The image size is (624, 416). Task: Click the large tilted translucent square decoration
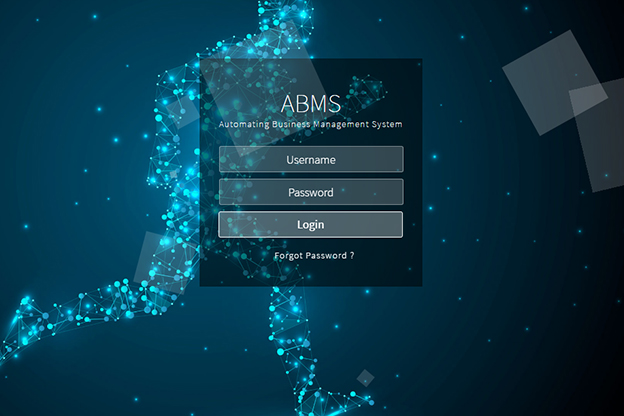553,82
